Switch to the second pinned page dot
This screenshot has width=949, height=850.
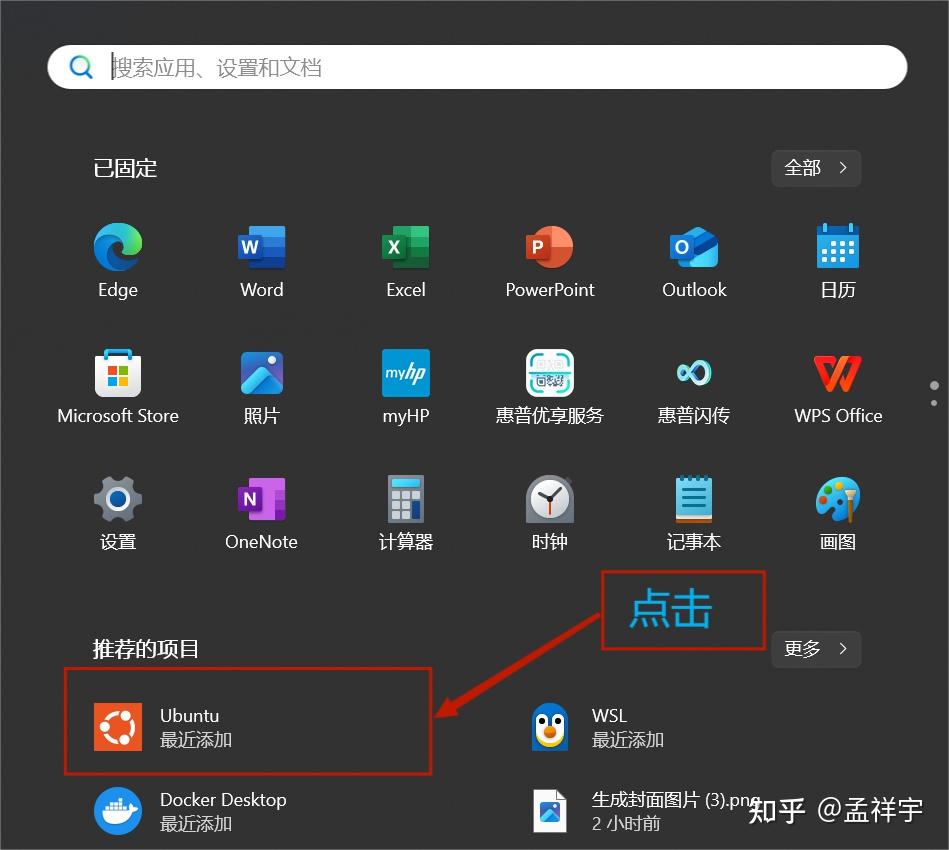934,403
